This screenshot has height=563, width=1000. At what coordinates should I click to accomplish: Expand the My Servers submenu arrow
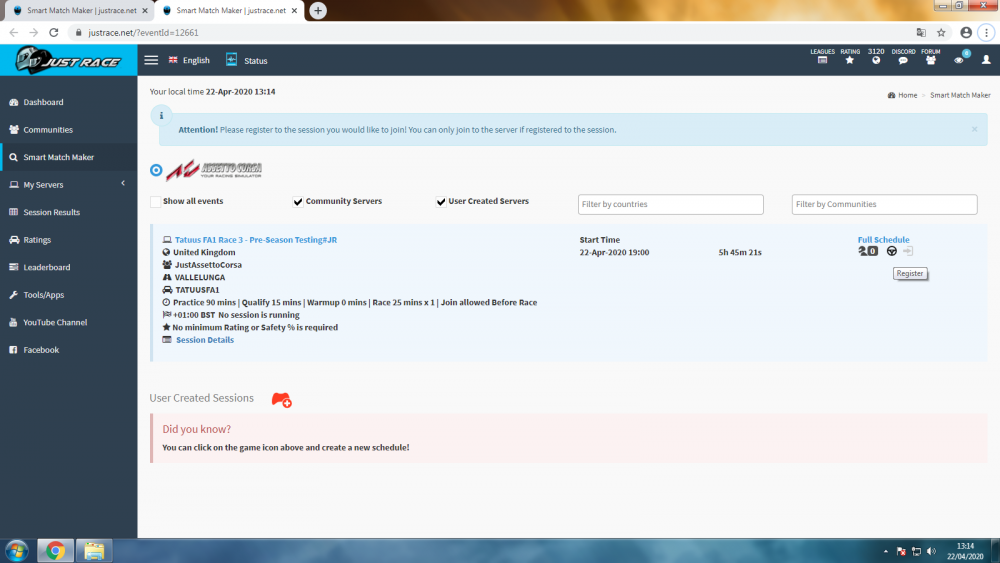pyautogui.click(x=123, y=184)
